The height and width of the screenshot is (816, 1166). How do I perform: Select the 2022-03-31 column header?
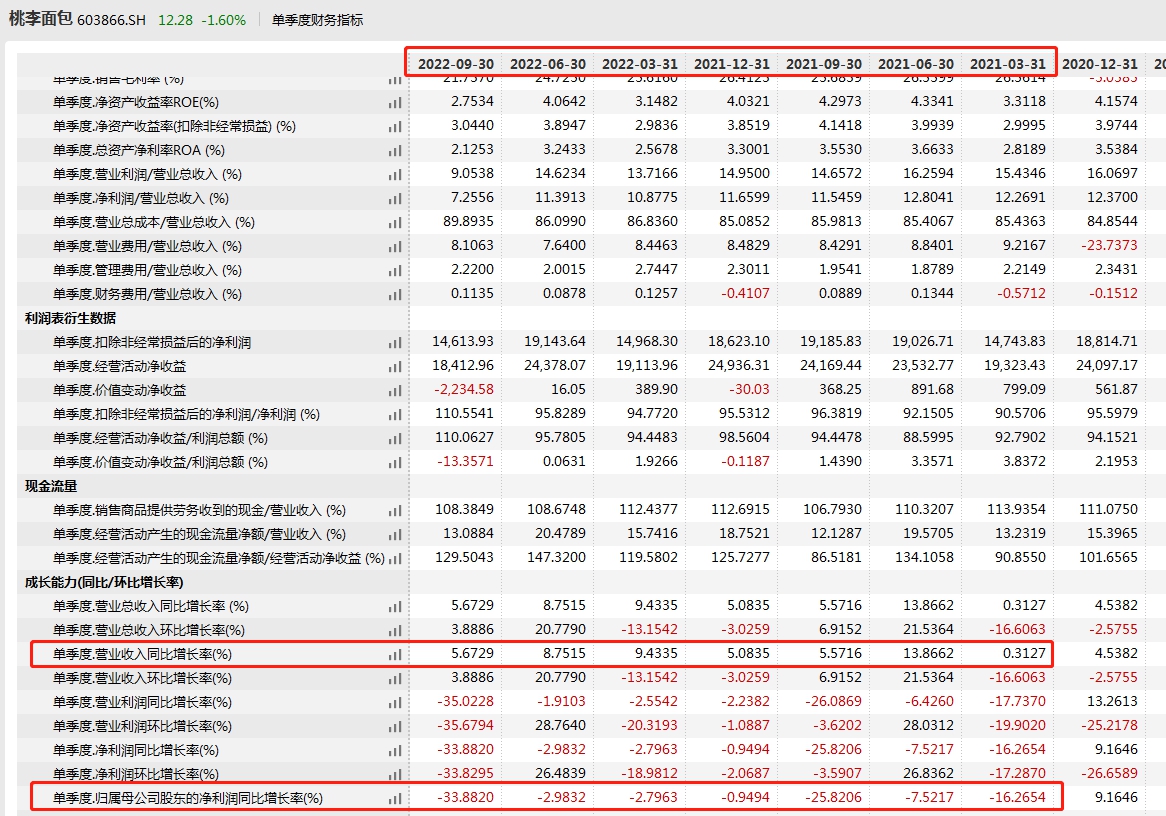point(640,64)
